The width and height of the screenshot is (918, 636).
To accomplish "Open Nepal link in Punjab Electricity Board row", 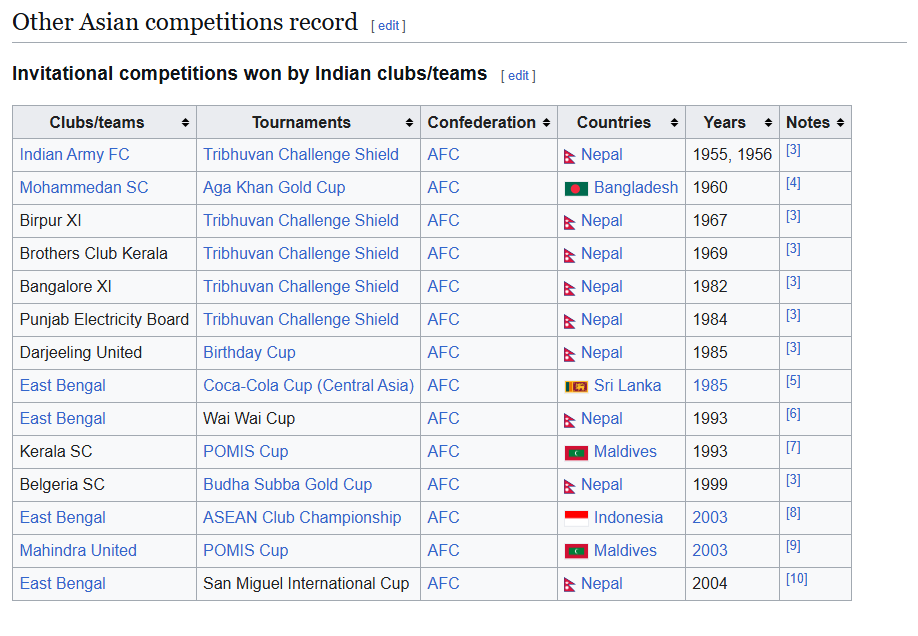I will tap(602, 320).
